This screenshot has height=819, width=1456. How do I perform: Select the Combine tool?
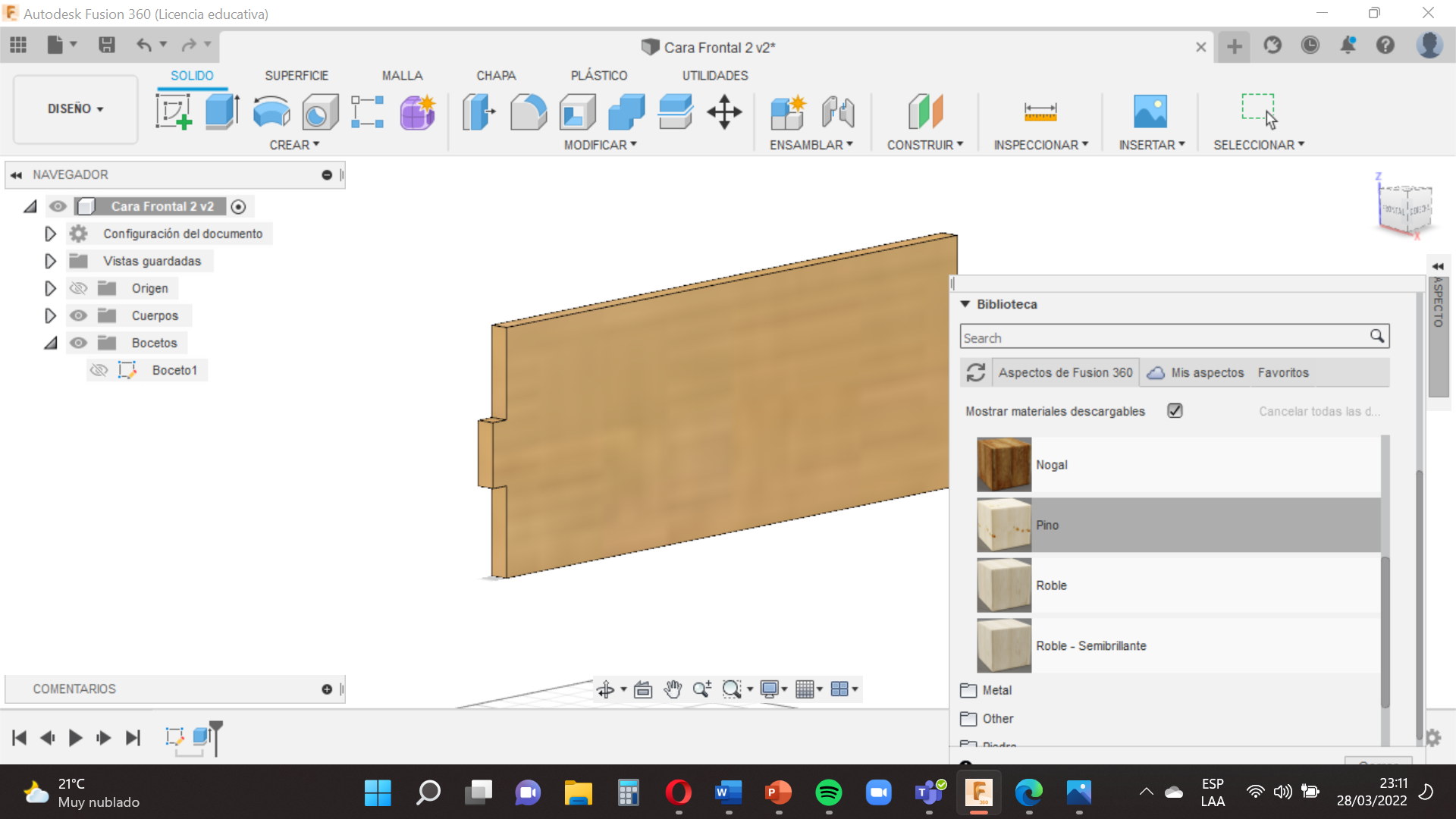tap(626, 111)
